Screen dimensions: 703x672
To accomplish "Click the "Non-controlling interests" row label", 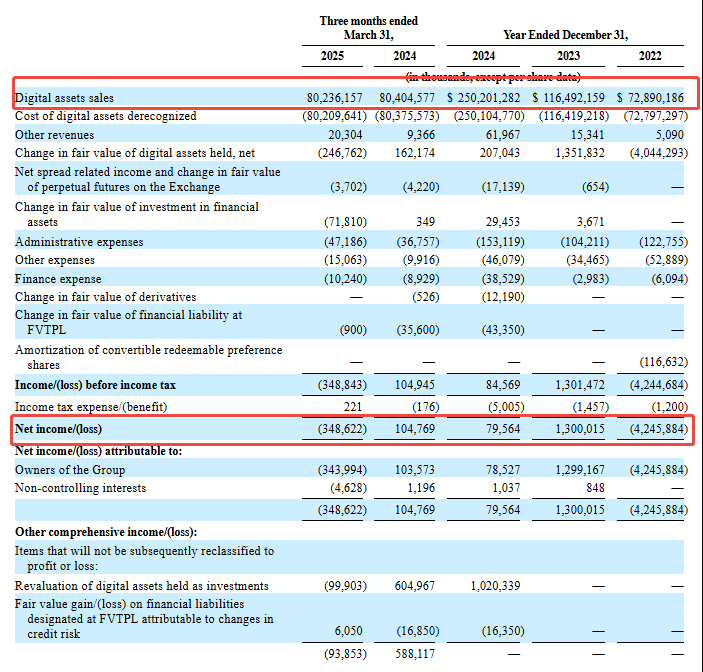I will 80,488.
